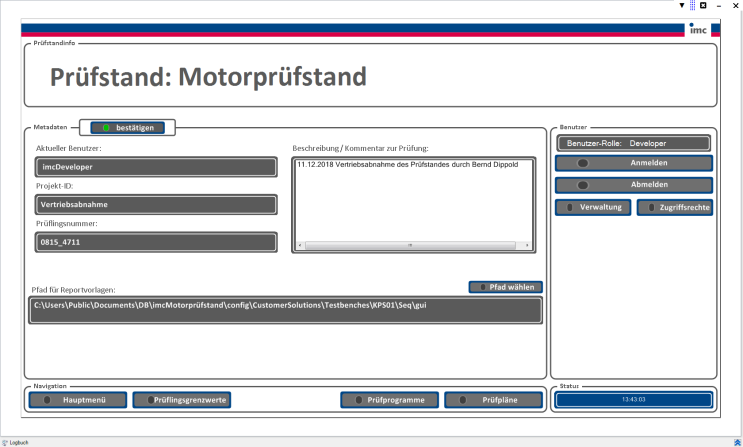Screen dimensions: 743x447
Task: Click the boxed X panel icon
Action: [x=703, y=5]
